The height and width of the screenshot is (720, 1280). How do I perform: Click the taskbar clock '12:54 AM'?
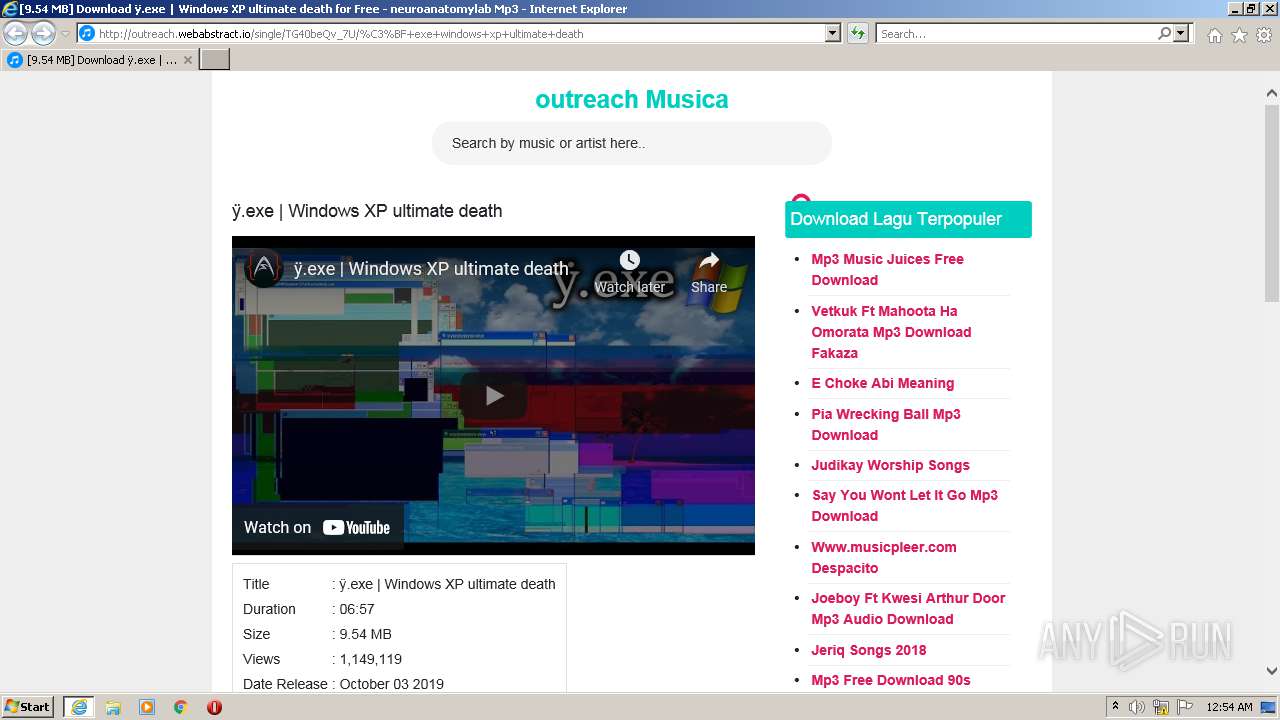[1229, 707]
